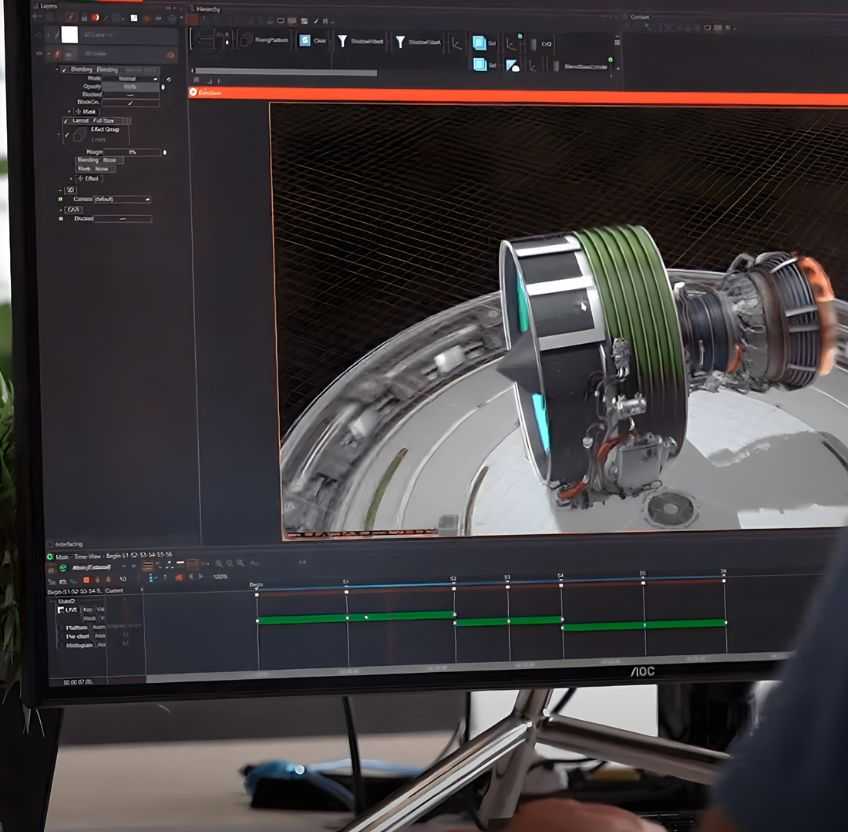This screenshot has height=832, width=848.
Task: Click the S2 marker on the timeline
Action: (453, 579)
